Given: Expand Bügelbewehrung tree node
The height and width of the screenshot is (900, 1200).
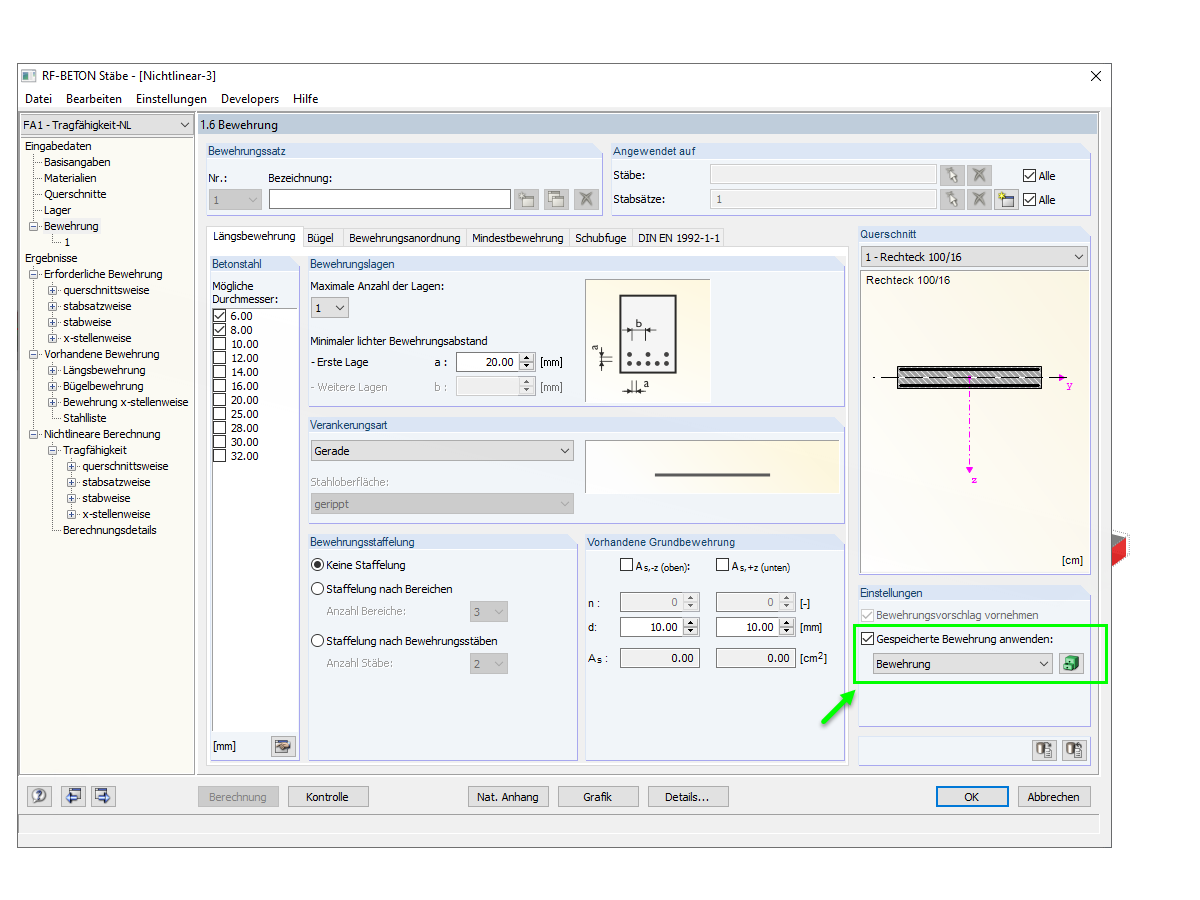Looking at the screenshot, I should [x=53, y=387].
